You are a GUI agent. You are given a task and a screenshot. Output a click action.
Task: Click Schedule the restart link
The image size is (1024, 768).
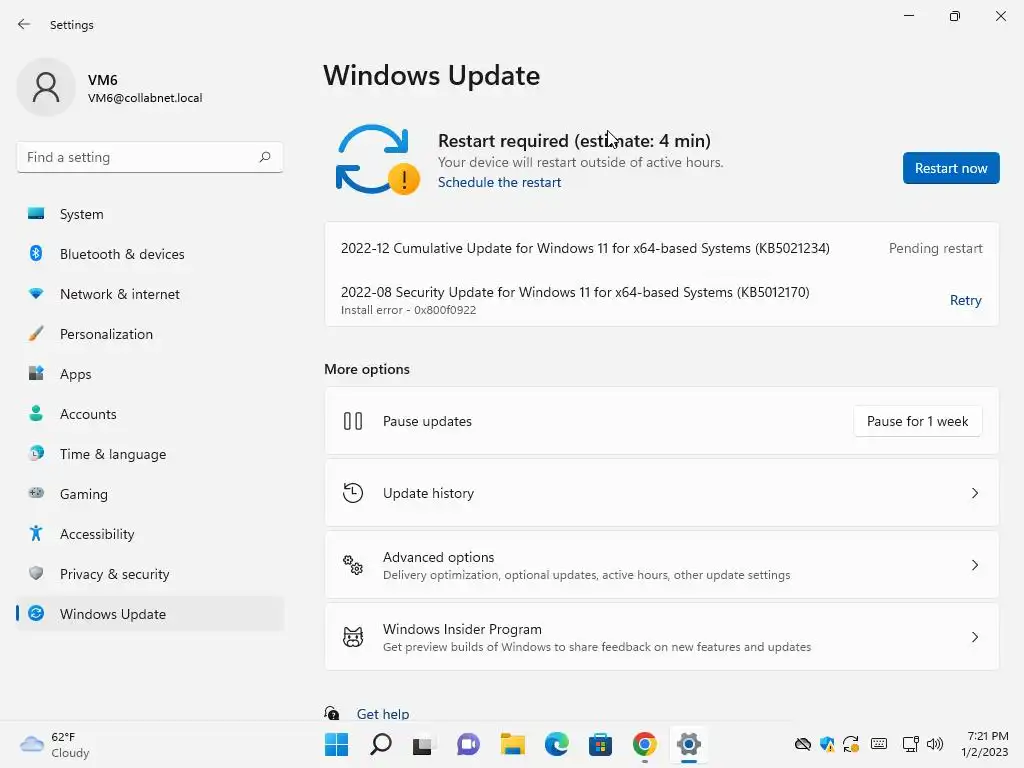point(499,182)
